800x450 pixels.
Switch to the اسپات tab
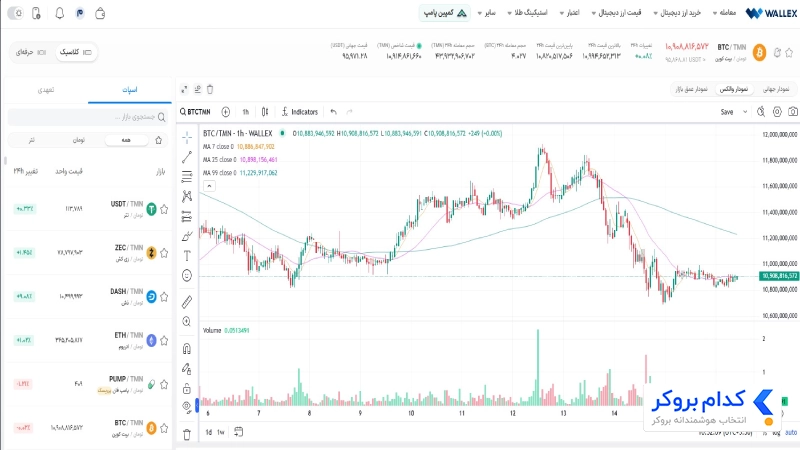(130, 90)
